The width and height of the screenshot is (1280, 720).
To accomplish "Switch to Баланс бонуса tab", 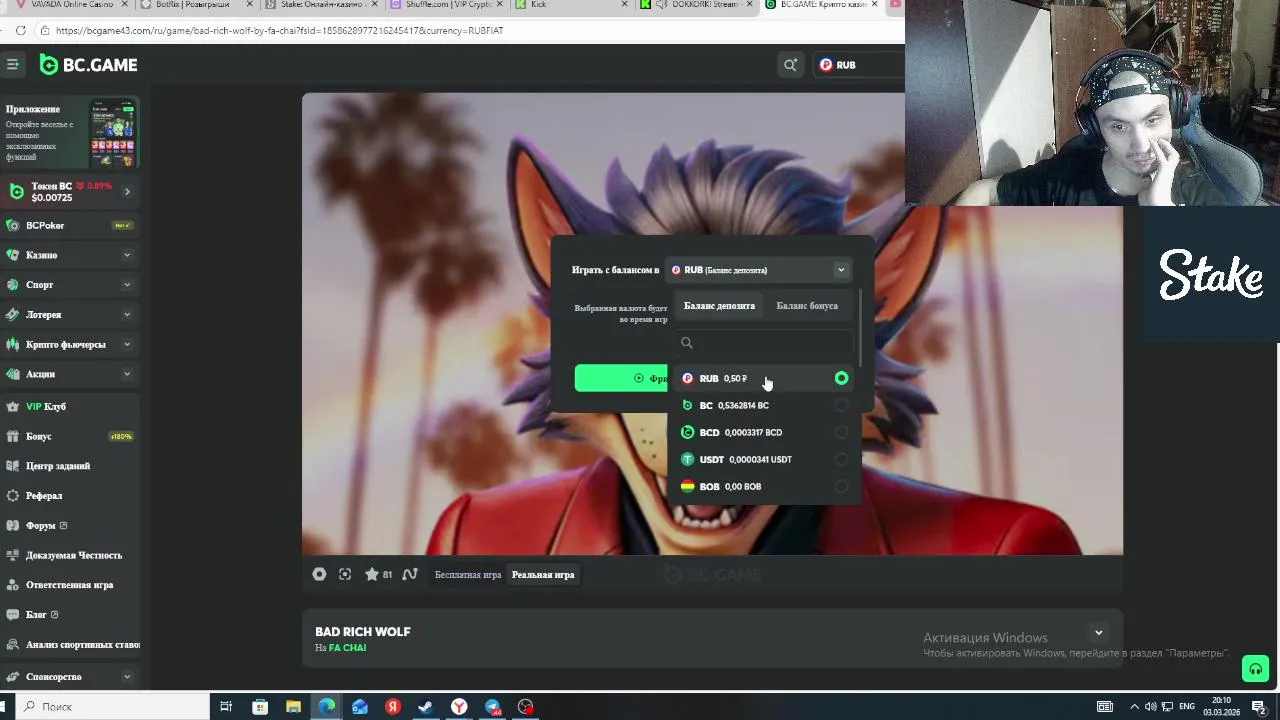I will tap(807, 306).
